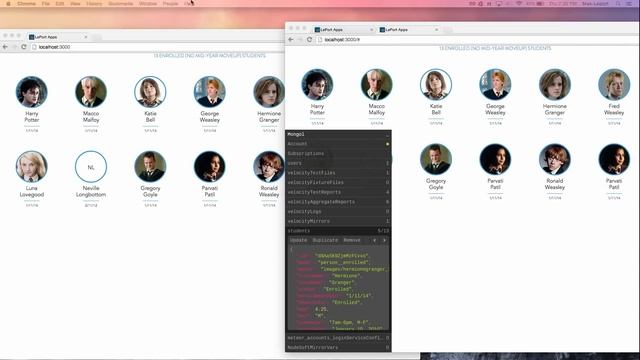640x360 pixels.
Task: Expand the velocityTestFiles collection
Action: pyautogui.click(x=338, y=173)
